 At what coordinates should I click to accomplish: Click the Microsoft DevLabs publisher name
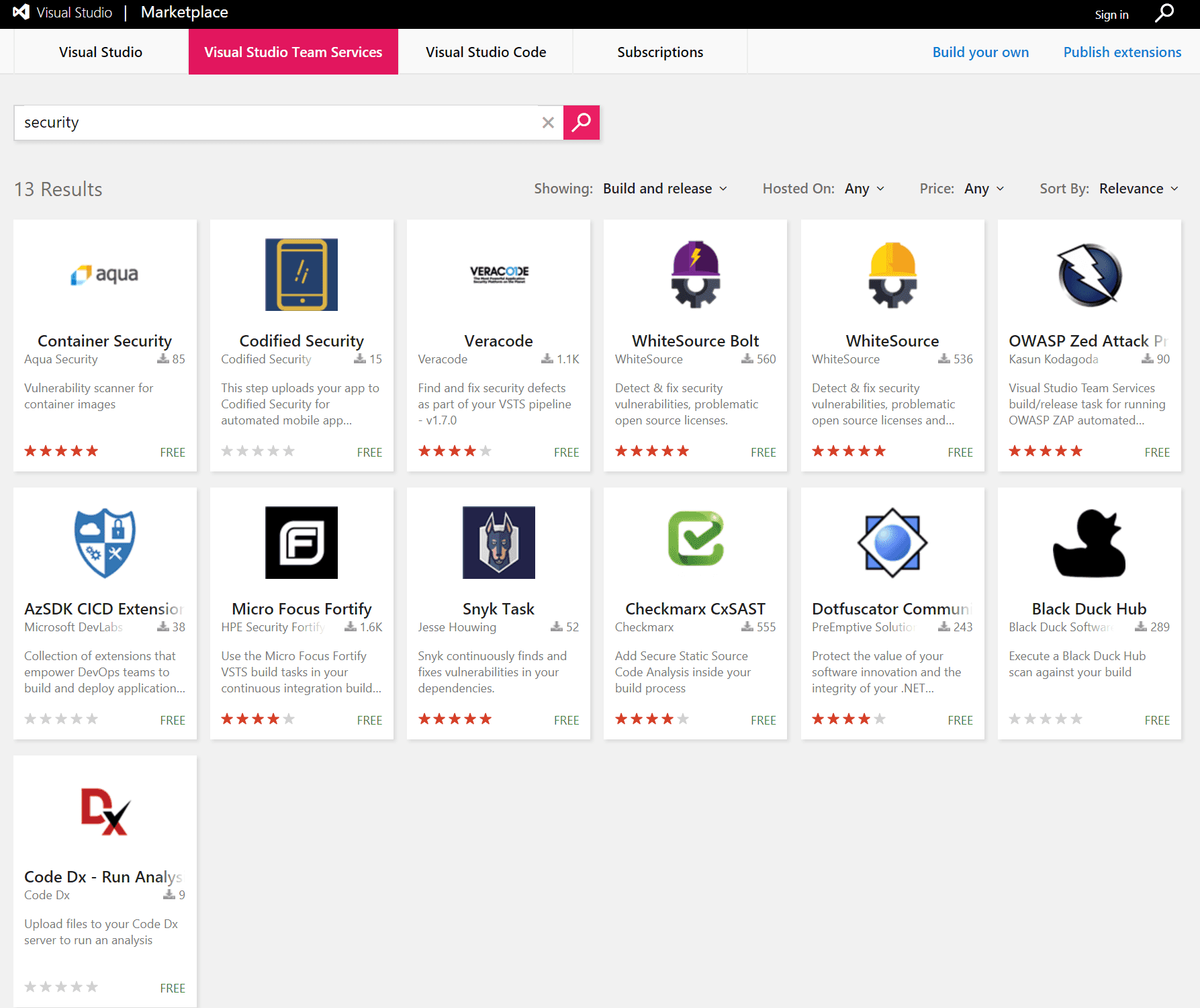tap(74, 627)
